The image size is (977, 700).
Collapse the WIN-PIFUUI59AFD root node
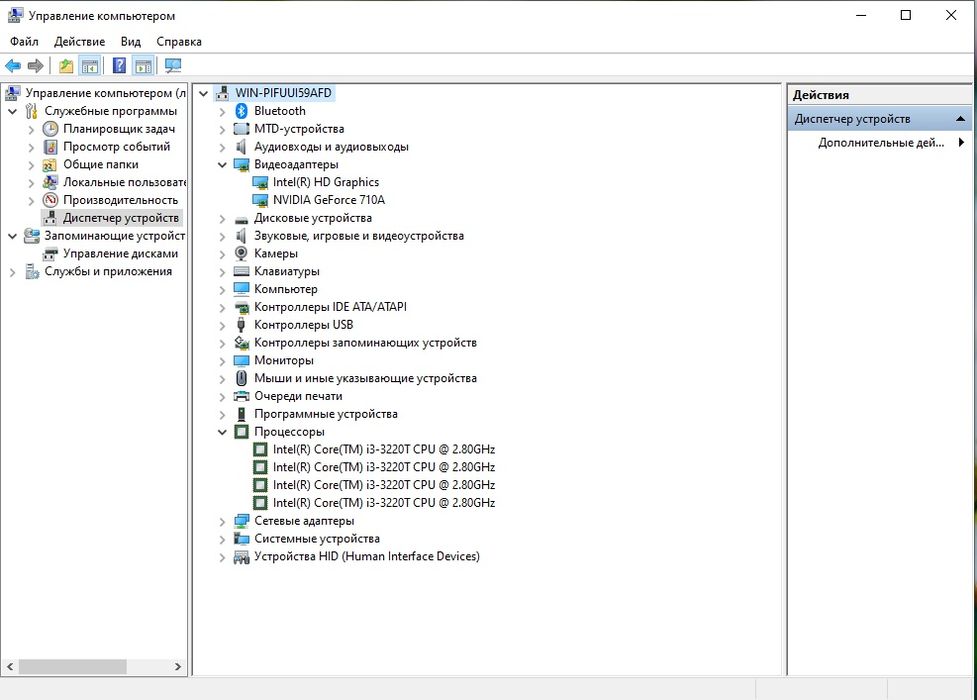click(203, 93)
